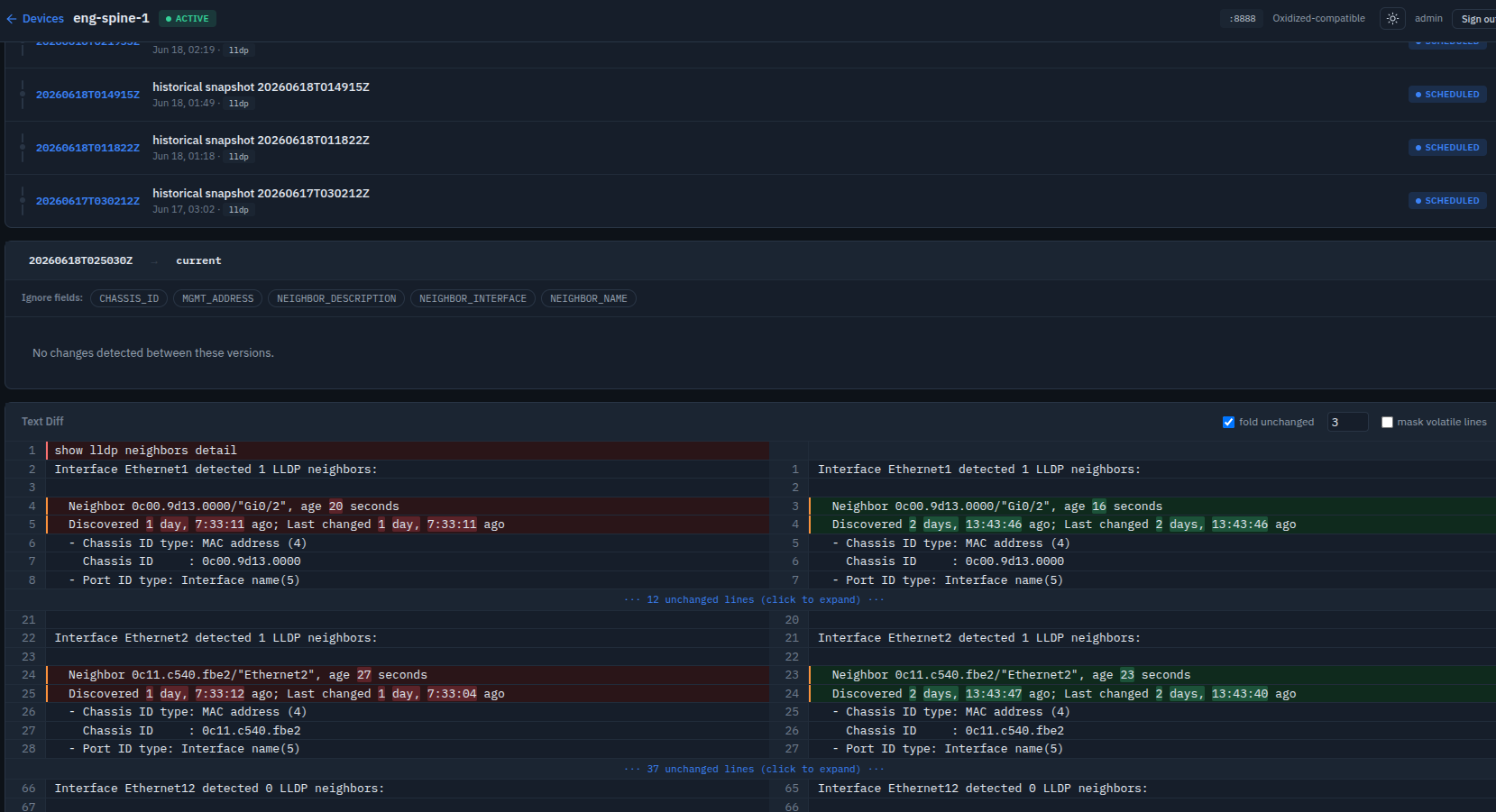Open snapshot link 20260618T014915Z
The width and height of the screenshot is (1496, 812).
coord(87,95)
